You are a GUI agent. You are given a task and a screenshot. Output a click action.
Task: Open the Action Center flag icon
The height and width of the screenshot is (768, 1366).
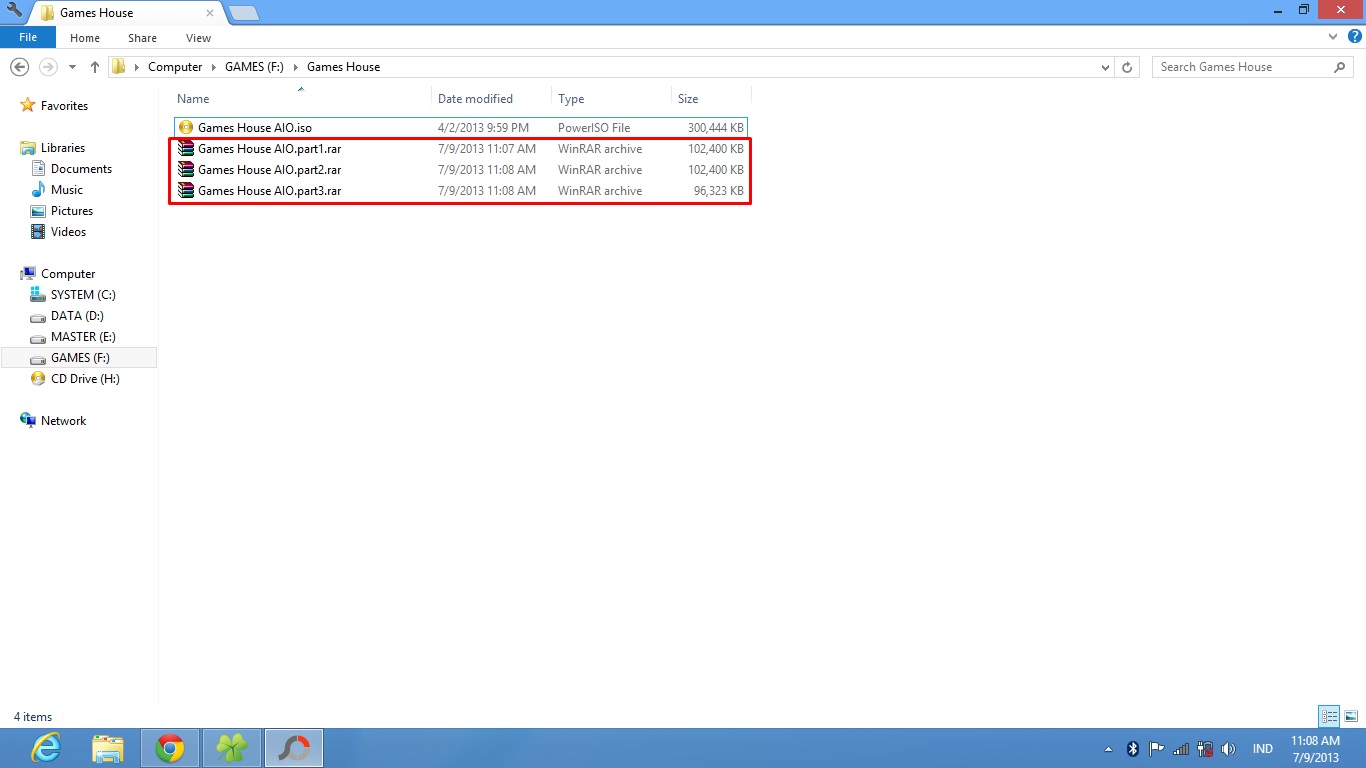pyautogui.click(x=1156, y=749)
